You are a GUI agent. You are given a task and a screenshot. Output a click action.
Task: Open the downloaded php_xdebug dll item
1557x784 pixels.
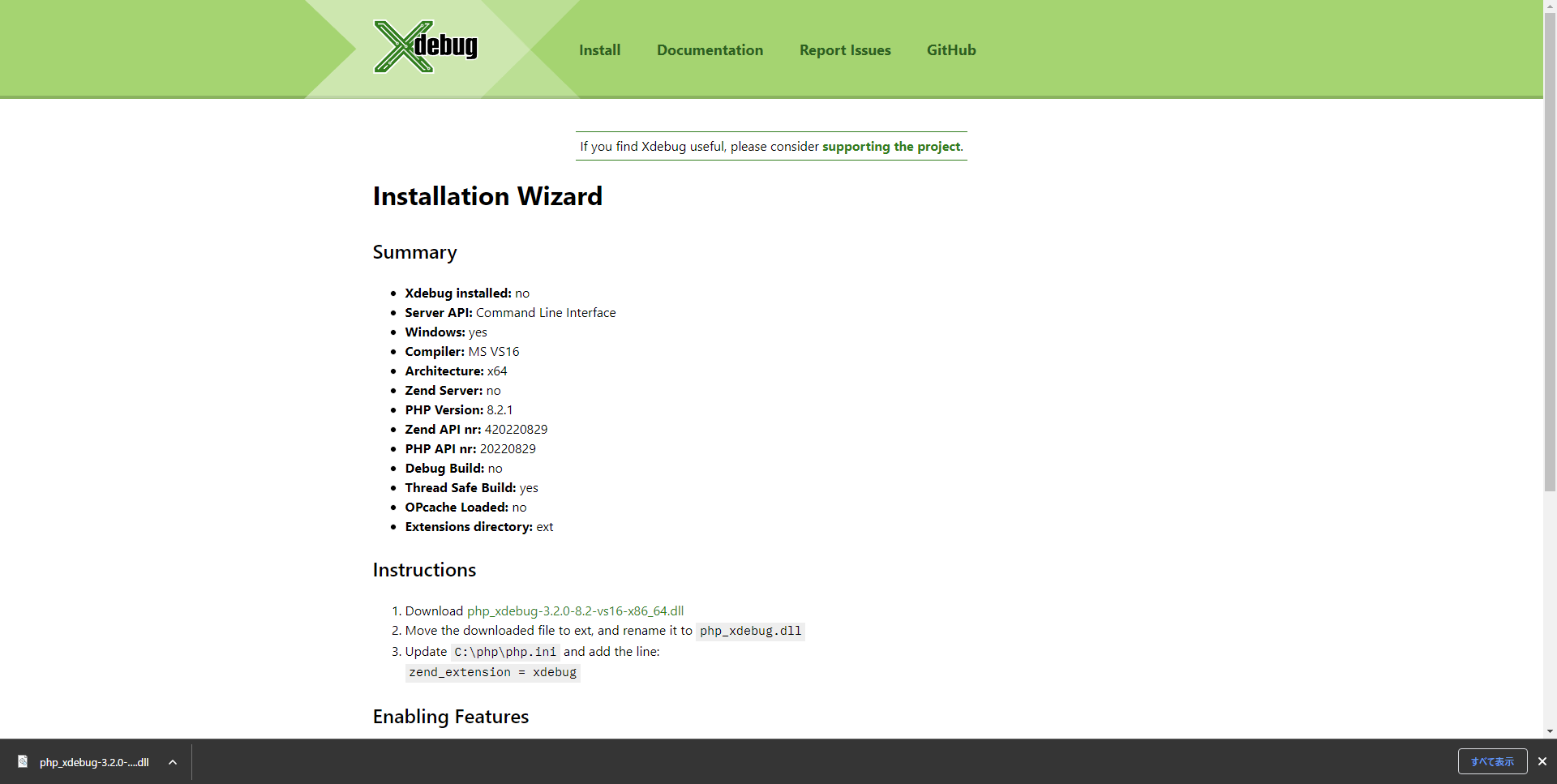(94, 762)
